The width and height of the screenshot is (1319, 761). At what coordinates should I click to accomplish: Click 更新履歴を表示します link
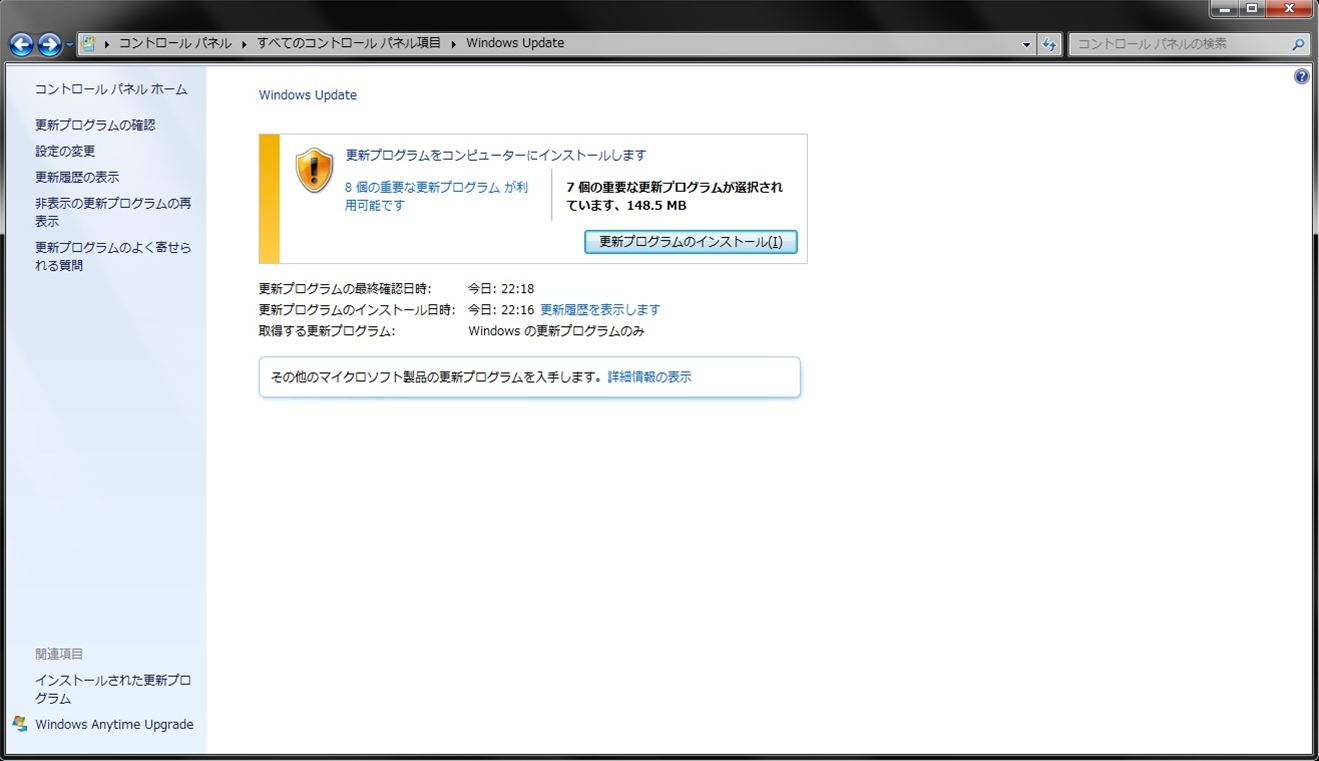[x=600, y=310]
